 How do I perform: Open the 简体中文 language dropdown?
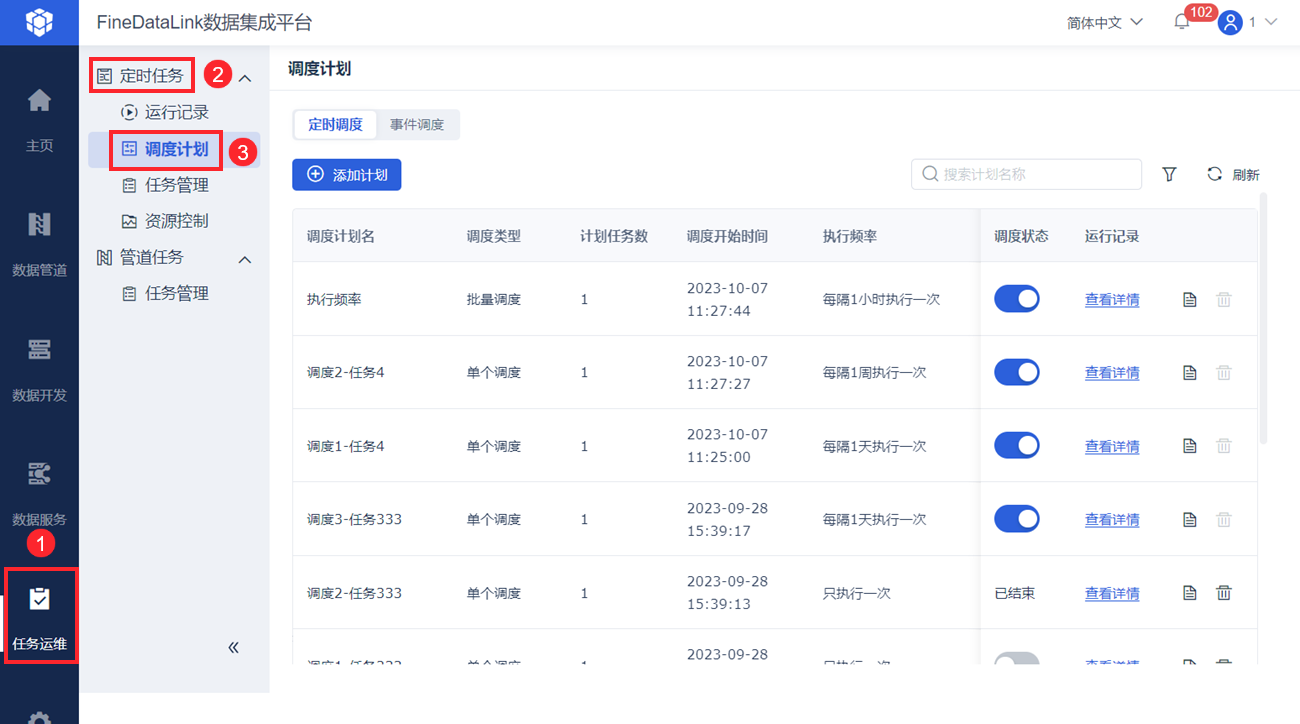click(1104, 22)
